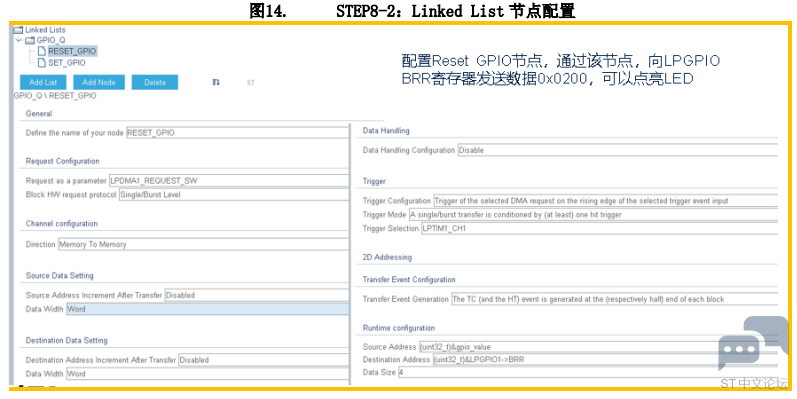The height and width of the screenshot is (399, 797).
Task: Select the Linked Lists root label
Action: pyautogui.click(x=45, y=30)
